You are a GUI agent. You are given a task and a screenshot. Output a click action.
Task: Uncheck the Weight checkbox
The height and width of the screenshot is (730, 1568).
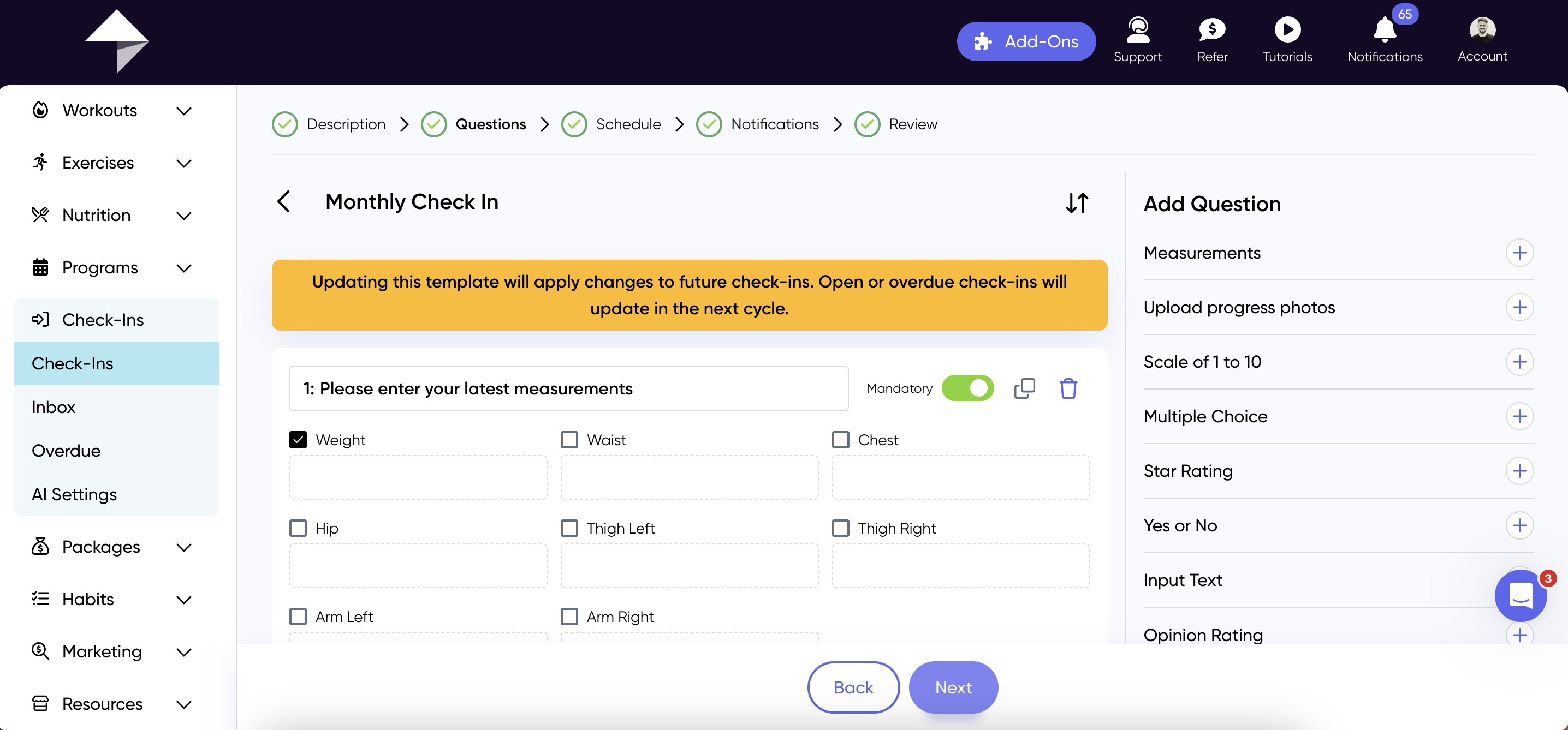tap(298, 440)
